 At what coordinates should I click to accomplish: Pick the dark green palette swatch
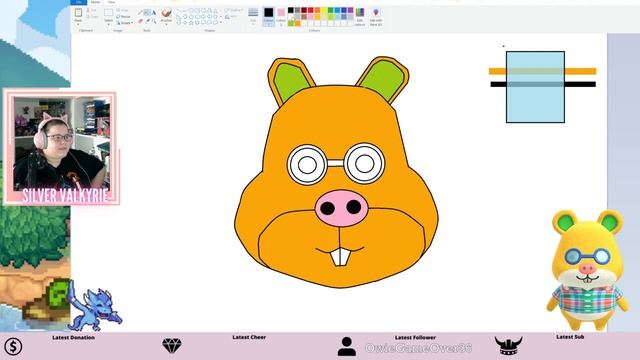pyautogui.click(x=331, y=10)
